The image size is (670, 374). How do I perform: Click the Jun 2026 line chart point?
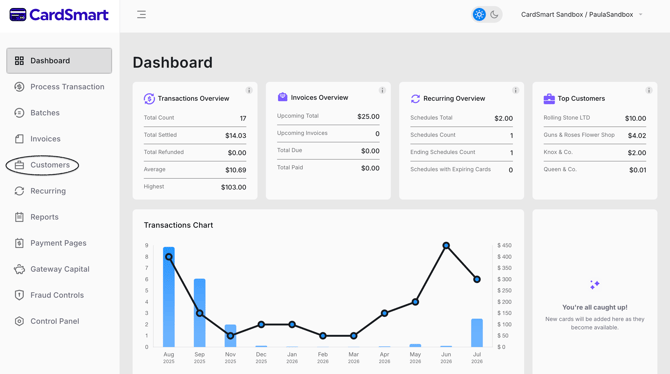pyautogui.click(x=446, y=245)
